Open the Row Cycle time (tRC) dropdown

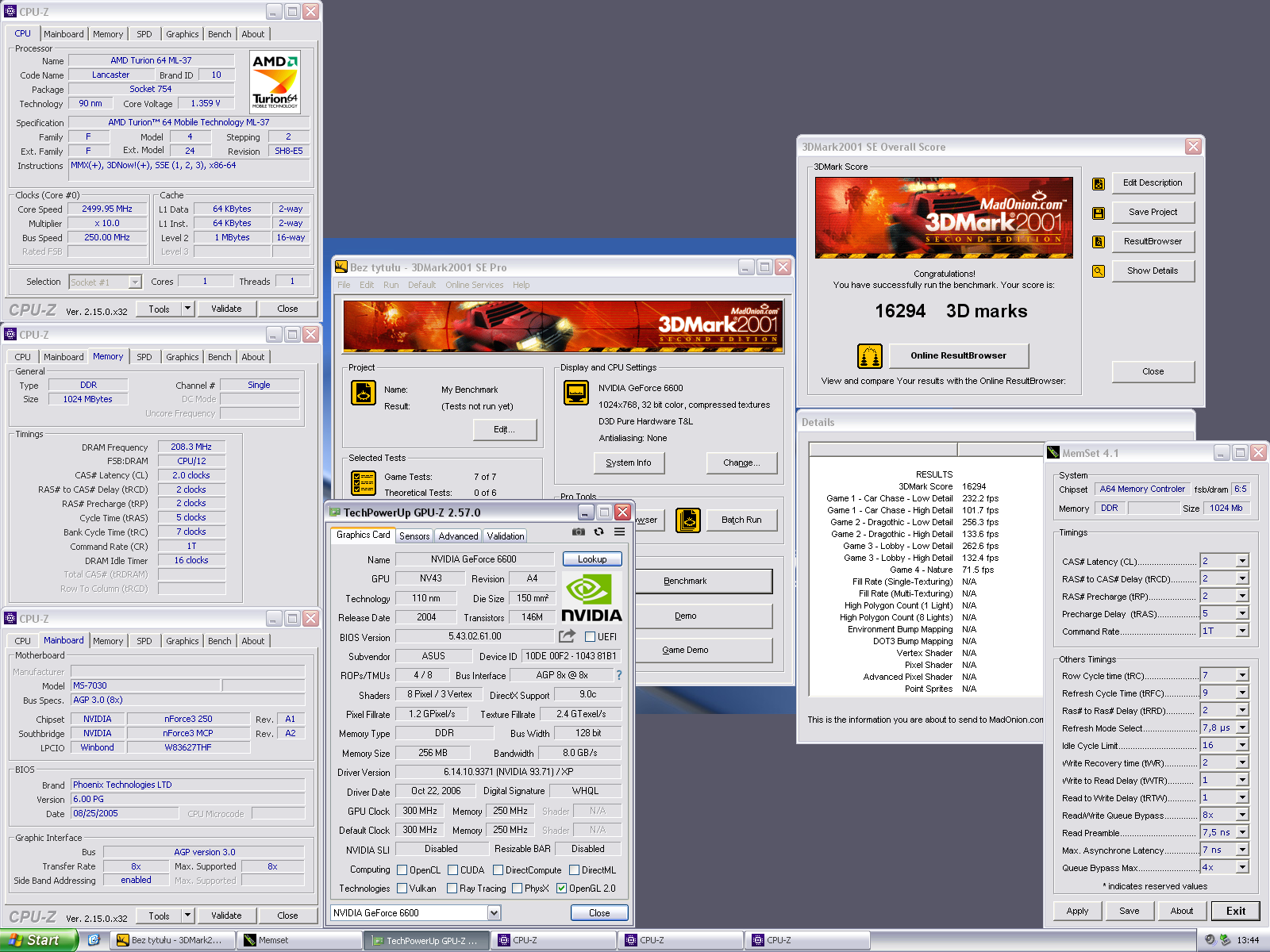pos(1242,676)
